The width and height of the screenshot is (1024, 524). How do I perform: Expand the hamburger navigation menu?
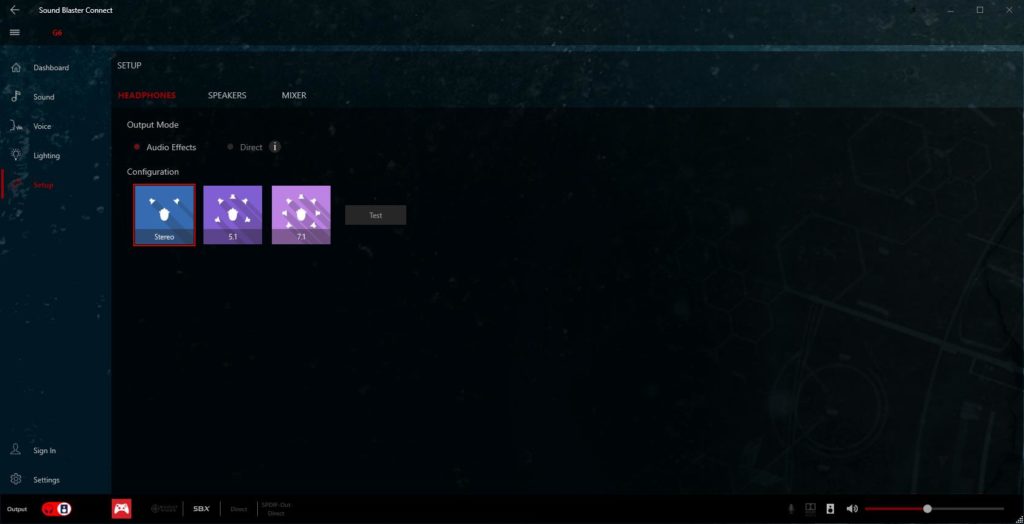coord(14,32)
